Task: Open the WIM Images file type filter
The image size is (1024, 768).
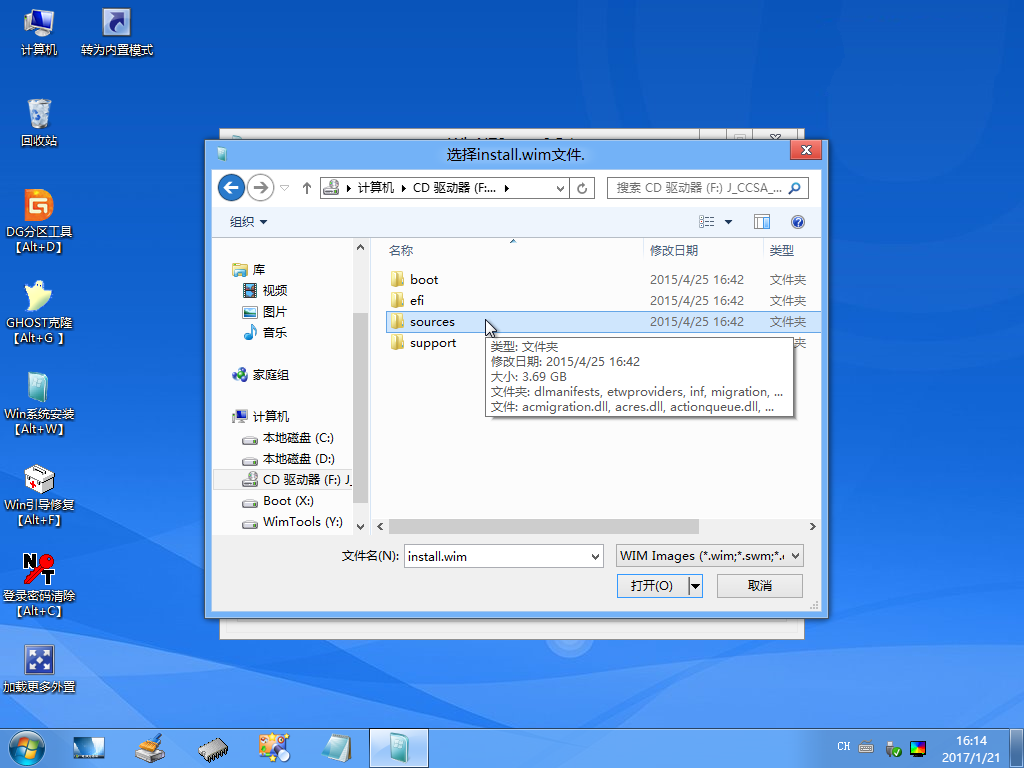Action: point(710,556)
